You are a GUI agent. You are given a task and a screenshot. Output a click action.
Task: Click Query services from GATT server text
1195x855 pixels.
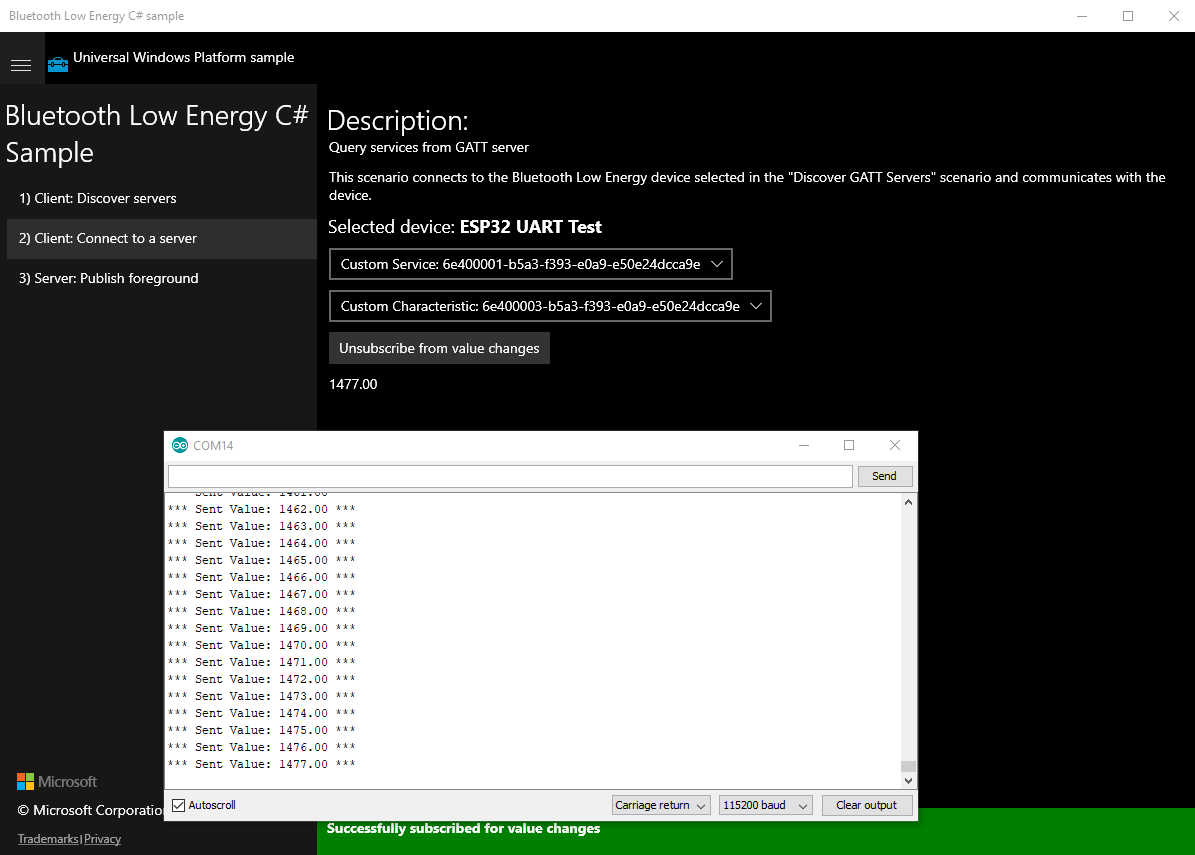[428, 147]
